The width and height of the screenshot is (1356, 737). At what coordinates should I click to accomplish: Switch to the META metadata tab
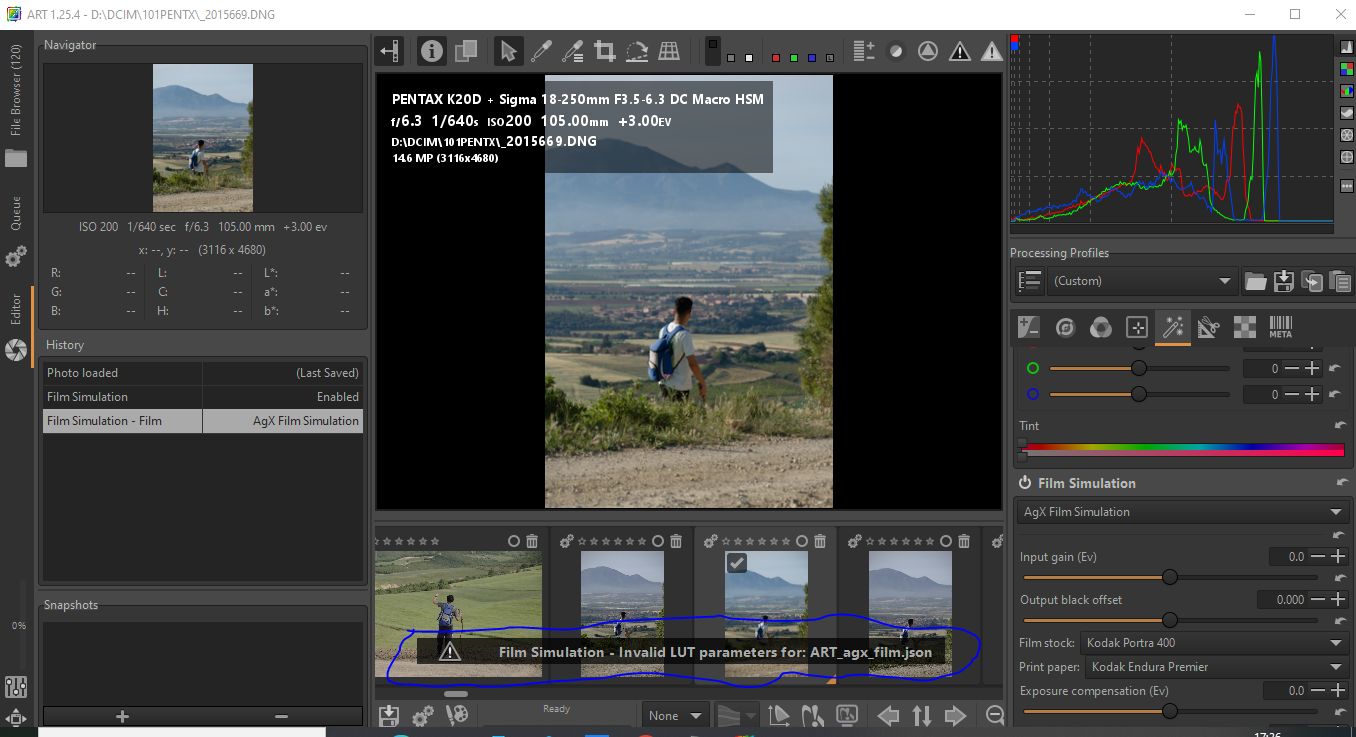coord(1280,327)
